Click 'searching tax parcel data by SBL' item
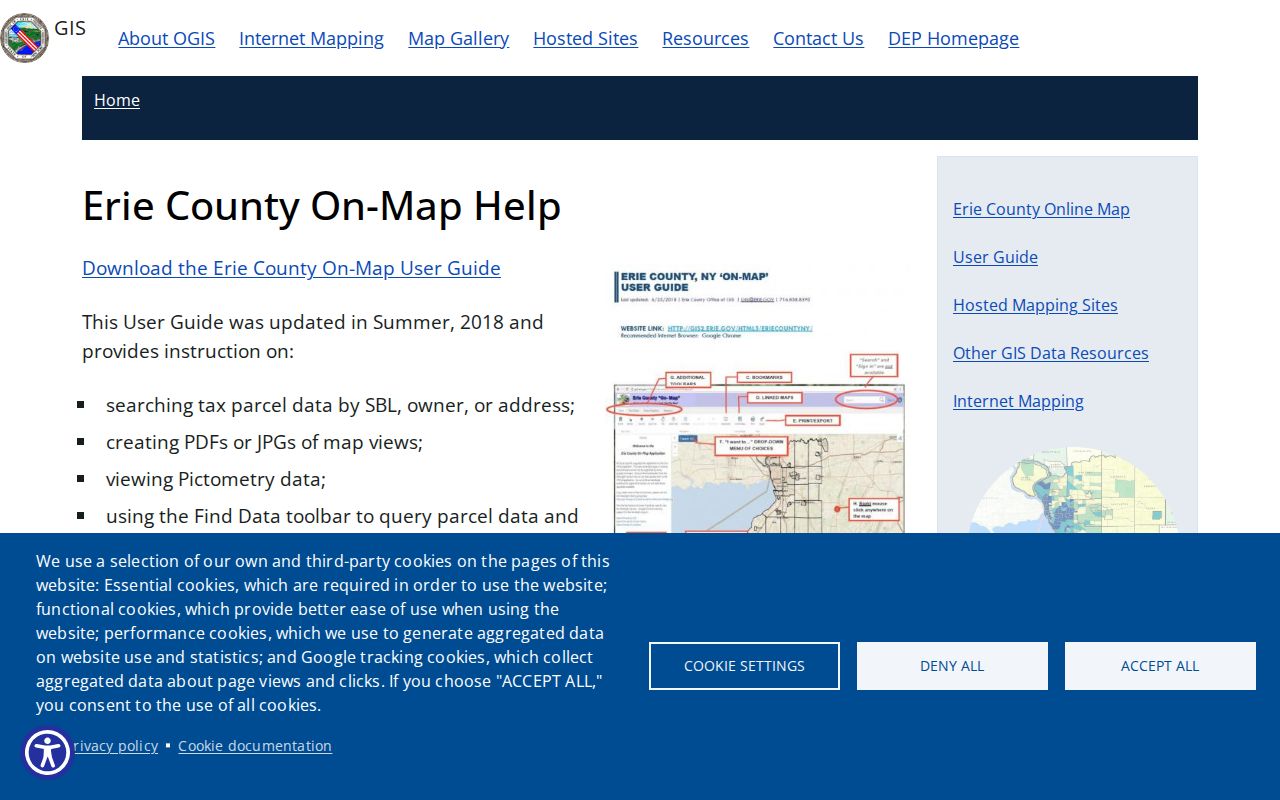This screenshot has width=1280, height=800. 340,405
